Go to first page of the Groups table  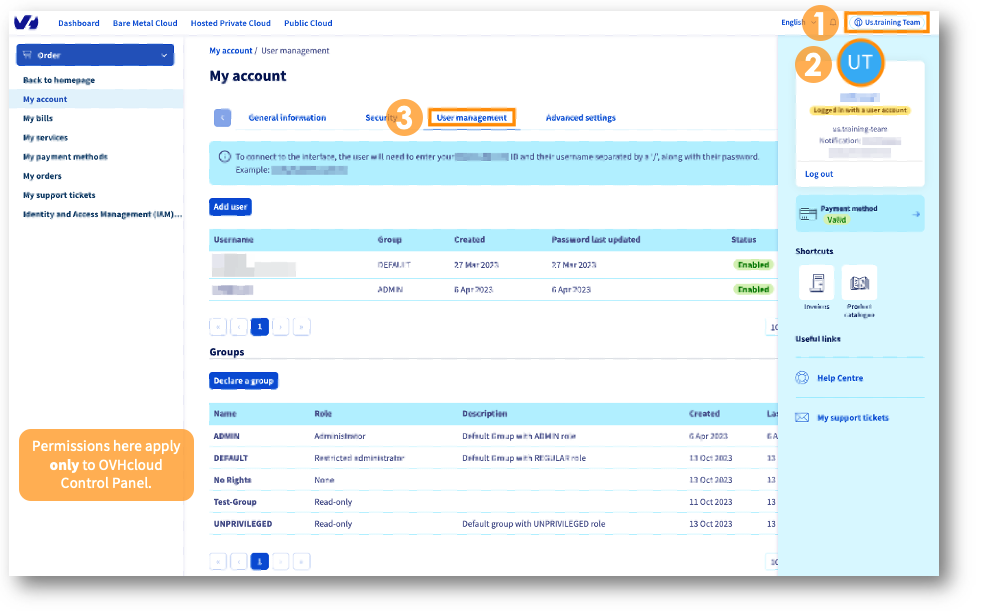(x=218, y=562)
